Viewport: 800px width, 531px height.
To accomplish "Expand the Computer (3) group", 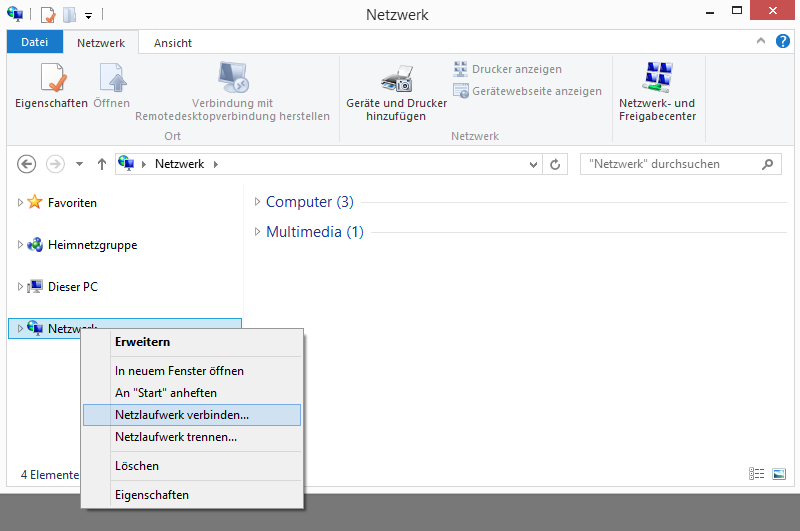I will (x=257, y=201).
